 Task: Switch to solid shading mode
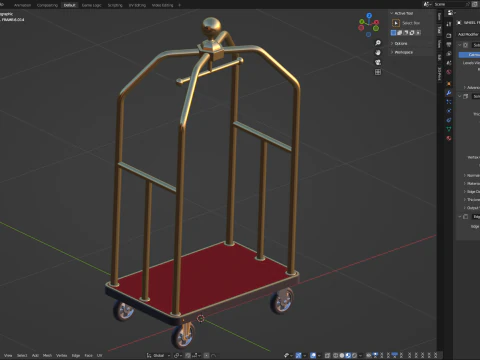tap(342, 355)
